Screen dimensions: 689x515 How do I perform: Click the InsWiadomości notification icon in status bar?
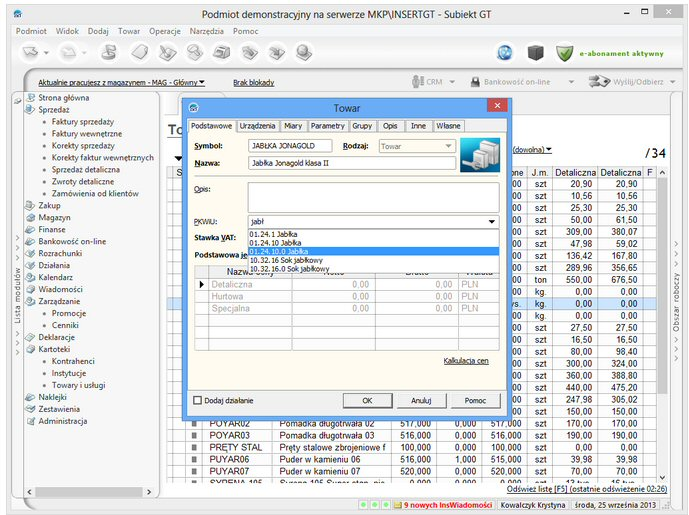398,505
